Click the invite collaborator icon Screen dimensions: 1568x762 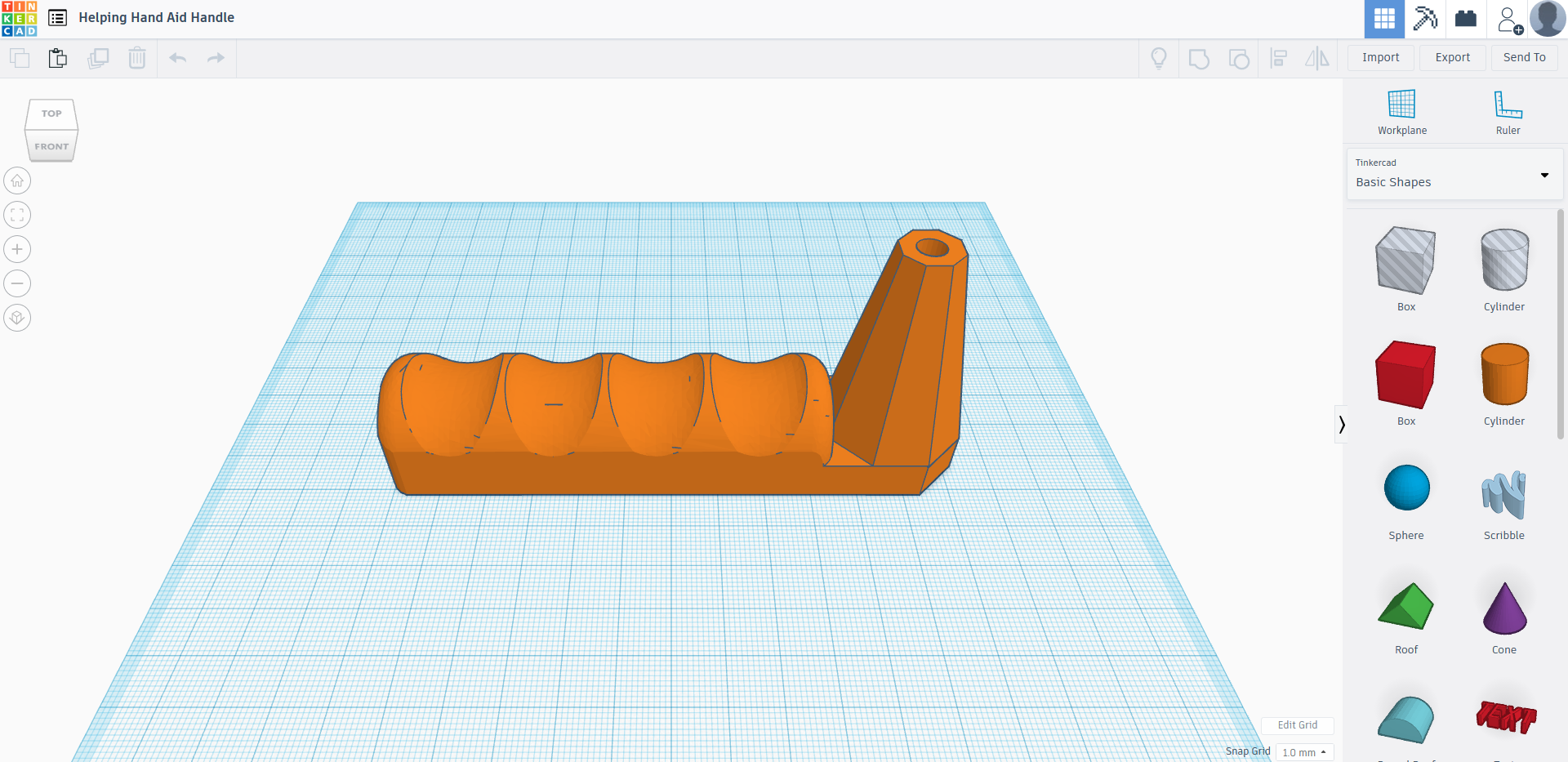(x=1509, y=20)
